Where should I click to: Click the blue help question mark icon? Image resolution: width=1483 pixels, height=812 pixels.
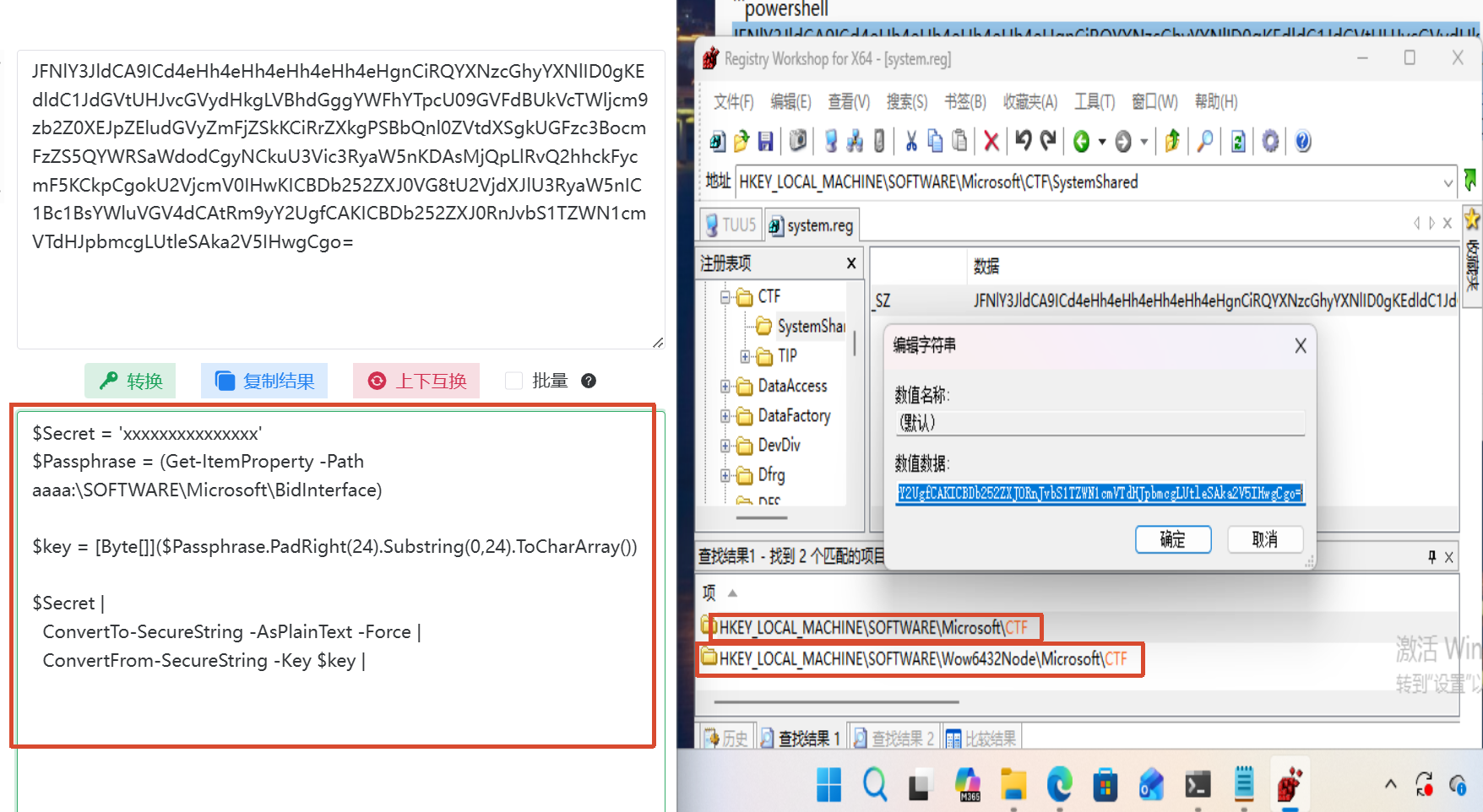(1302, 141)
